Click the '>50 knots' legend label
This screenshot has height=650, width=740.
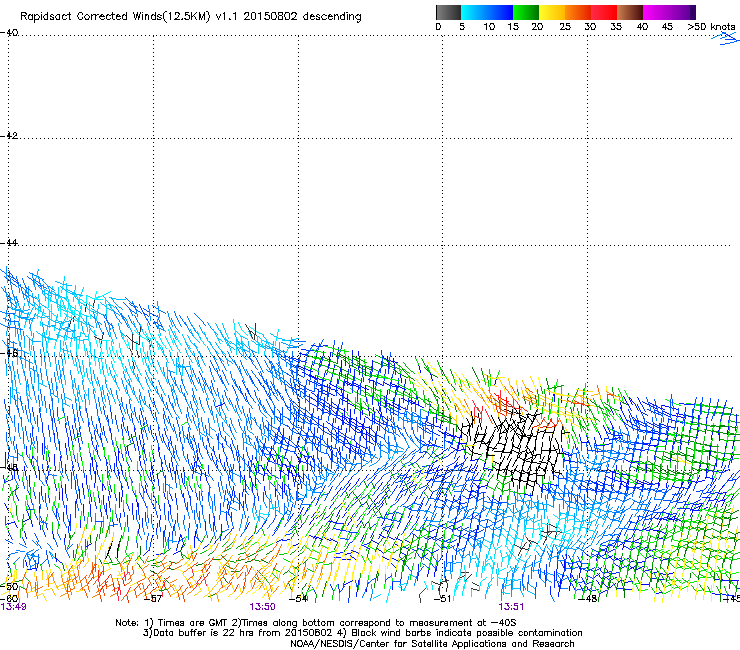(x=711, y=27)
